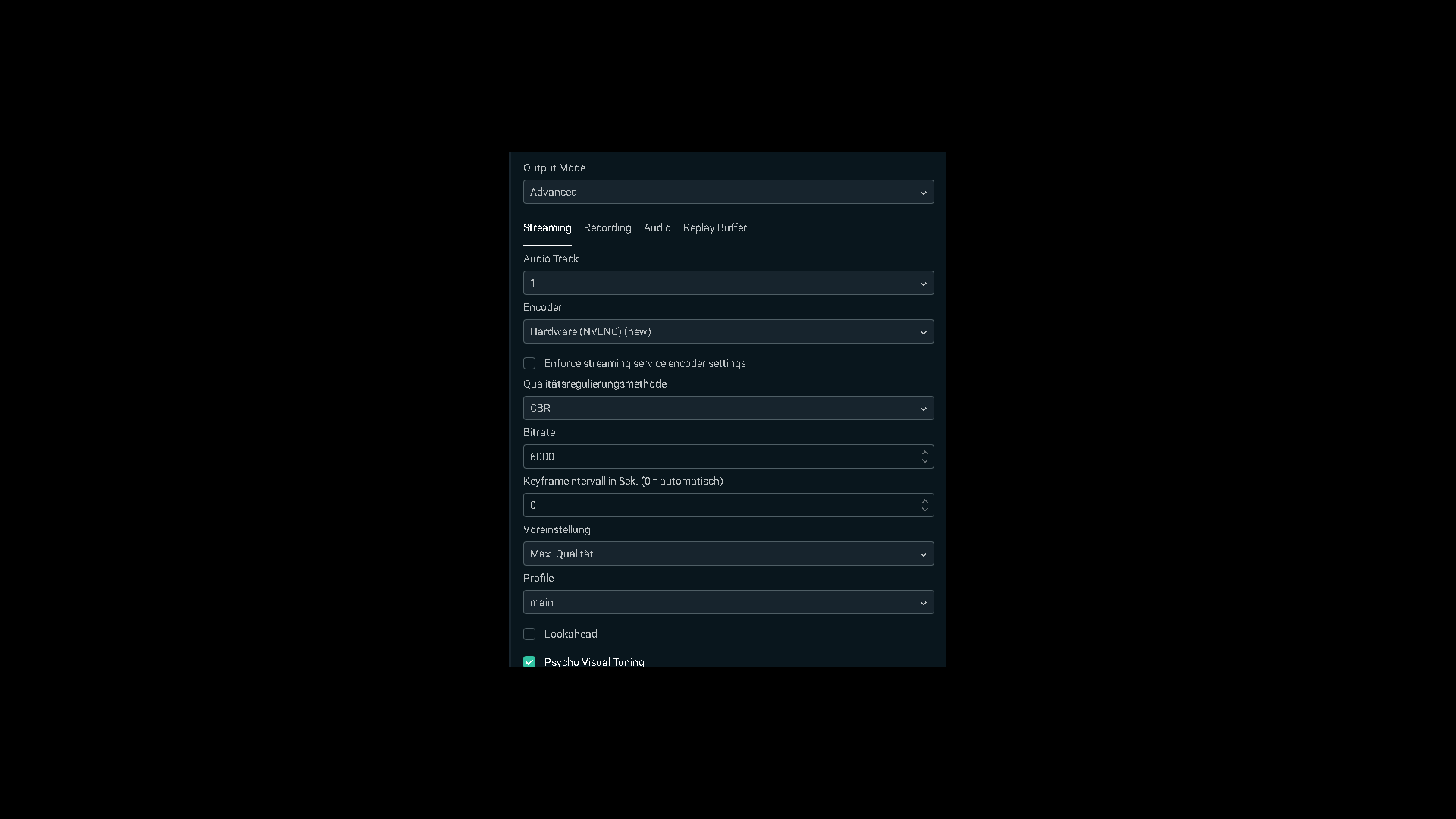Switch to the Recording tab
The width and height of the screenshot is (1456, 819).
607,227
